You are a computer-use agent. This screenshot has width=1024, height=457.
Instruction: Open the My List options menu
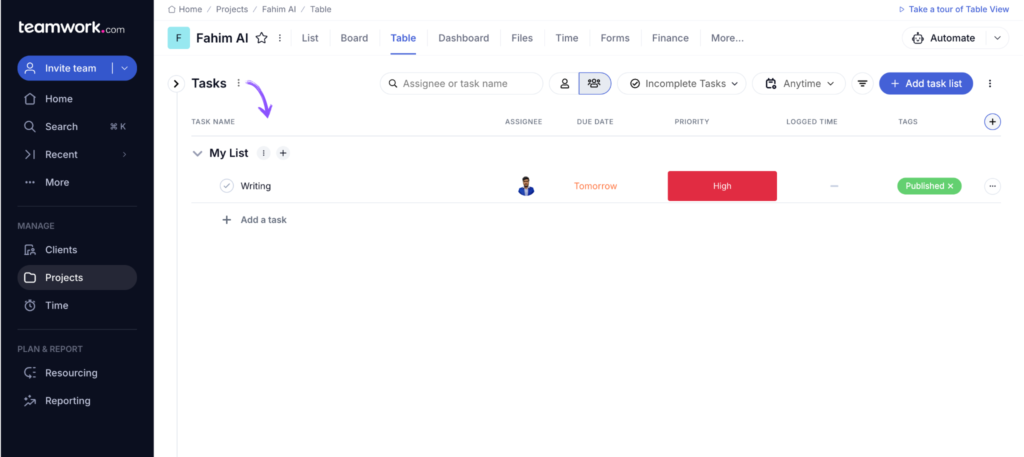[263, 153]
